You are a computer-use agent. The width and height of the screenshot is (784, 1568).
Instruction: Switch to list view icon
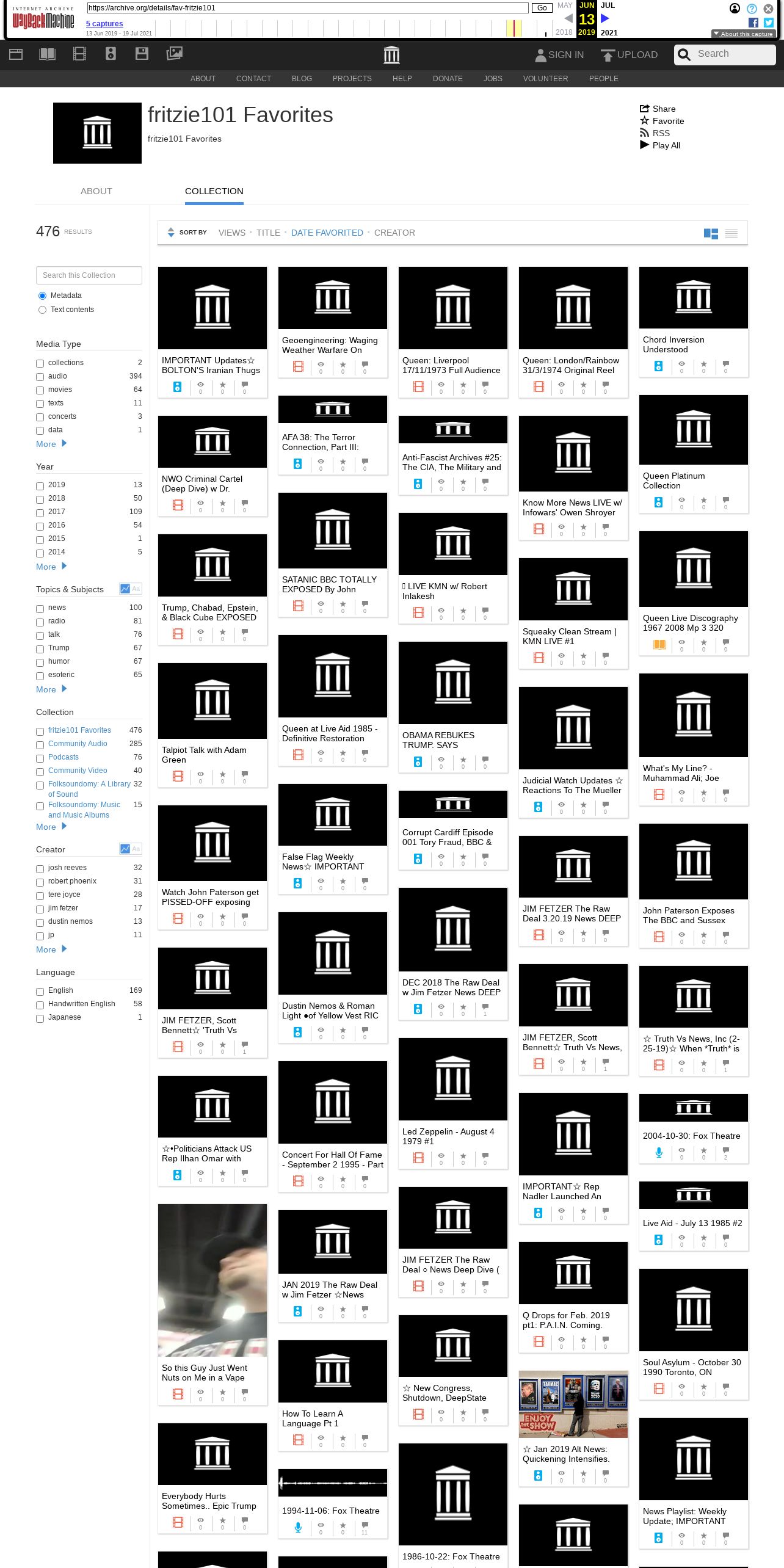tap(731, 233)
